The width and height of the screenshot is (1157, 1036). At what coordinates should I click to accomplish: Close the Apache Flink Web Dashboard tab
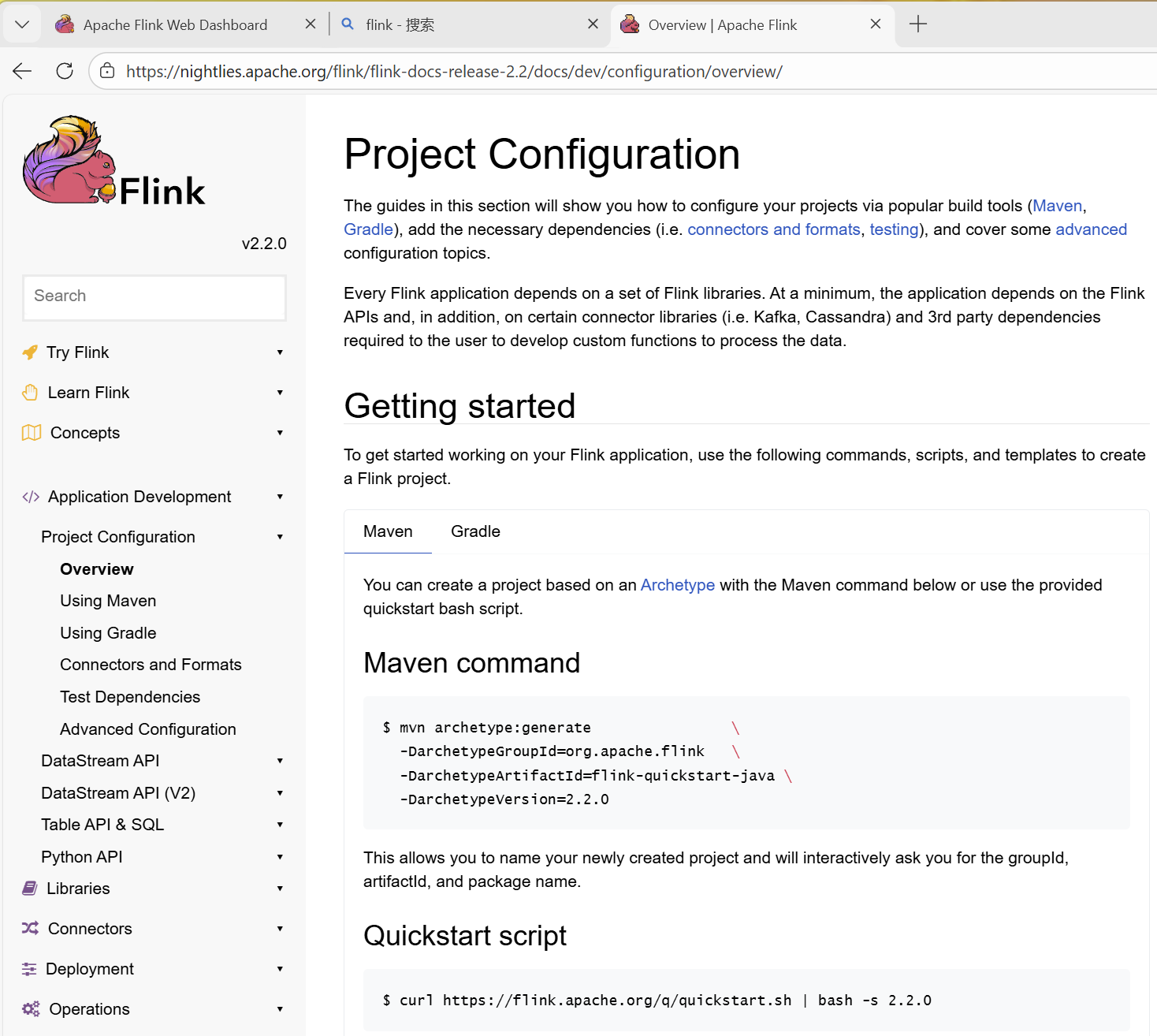(x=311, y=24)
